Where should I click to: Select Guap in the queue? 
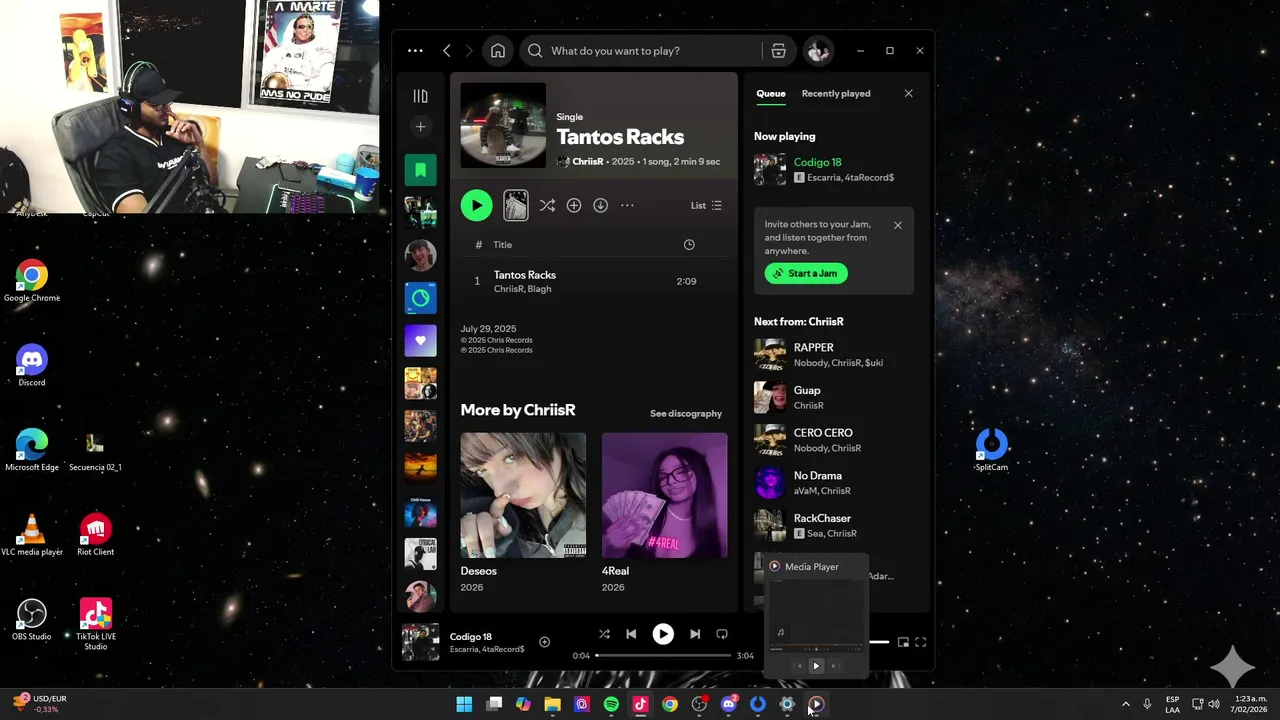tap(834, 397)
